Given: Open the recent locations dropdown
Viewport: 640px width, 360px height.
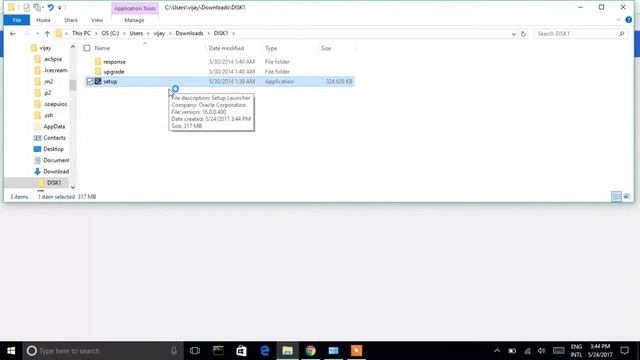Looking at the screenshot, I should 37,33.
